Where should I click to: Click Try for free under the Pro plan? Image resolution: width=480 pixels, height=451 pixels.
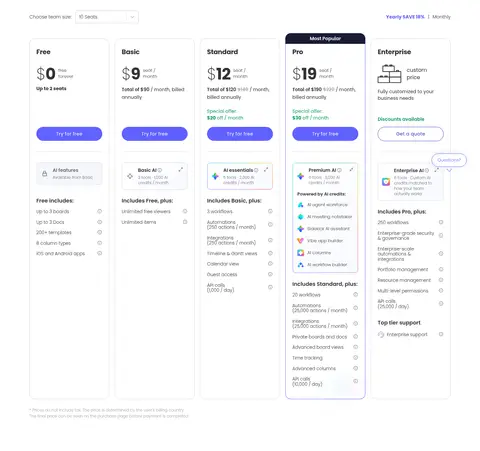(x=325, y=134)
